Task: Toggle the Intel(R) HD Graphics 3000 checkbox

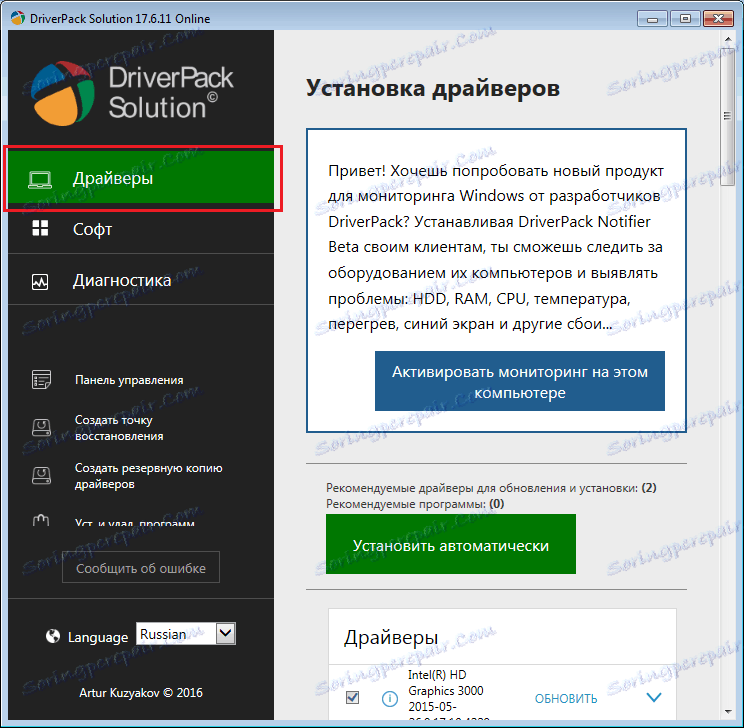Action: [x=352, y=698]
